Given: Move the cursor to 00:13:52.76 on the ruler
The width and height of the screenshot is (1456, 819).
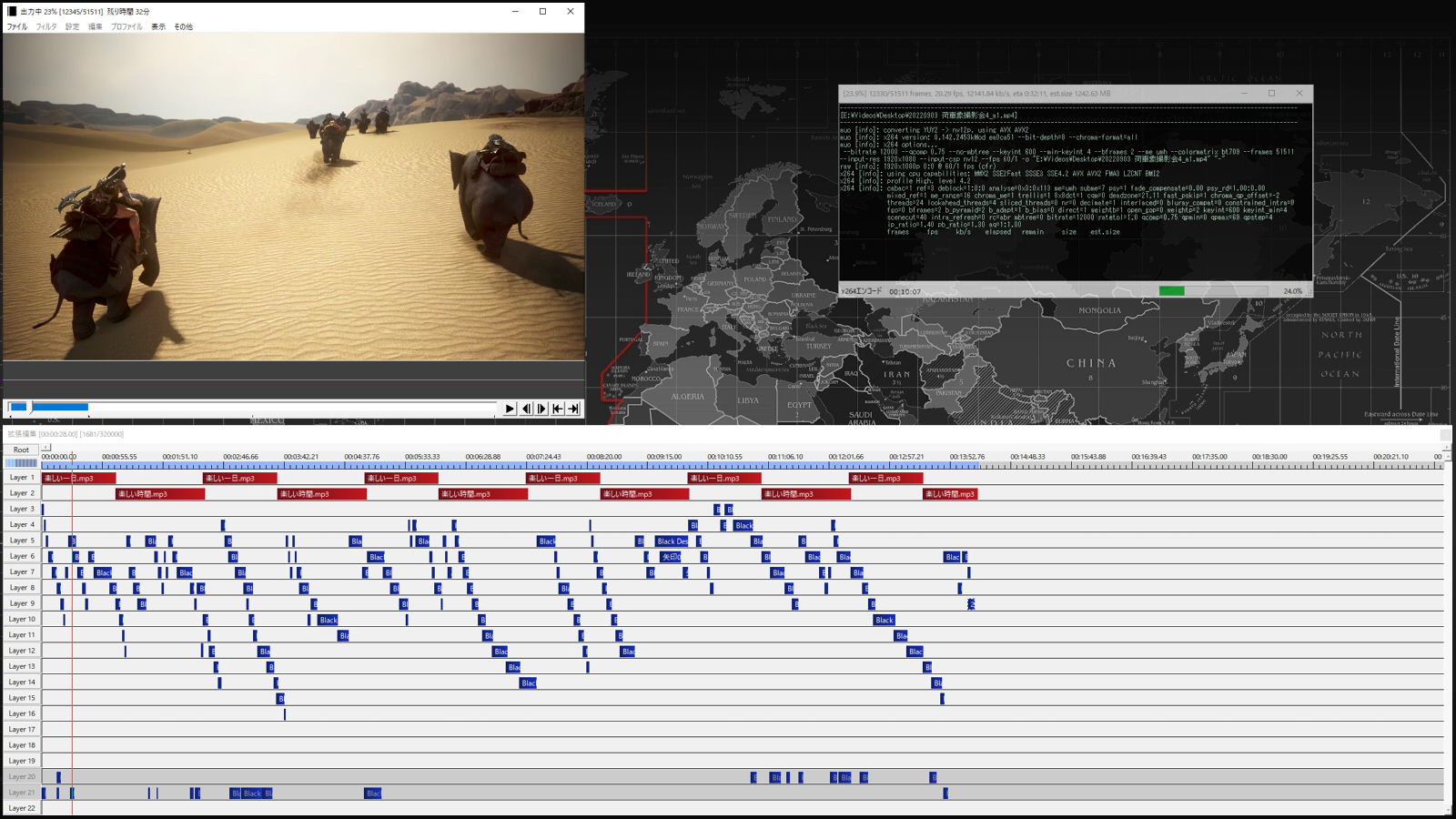Looking at the screenshot, I should pos(967,457).
